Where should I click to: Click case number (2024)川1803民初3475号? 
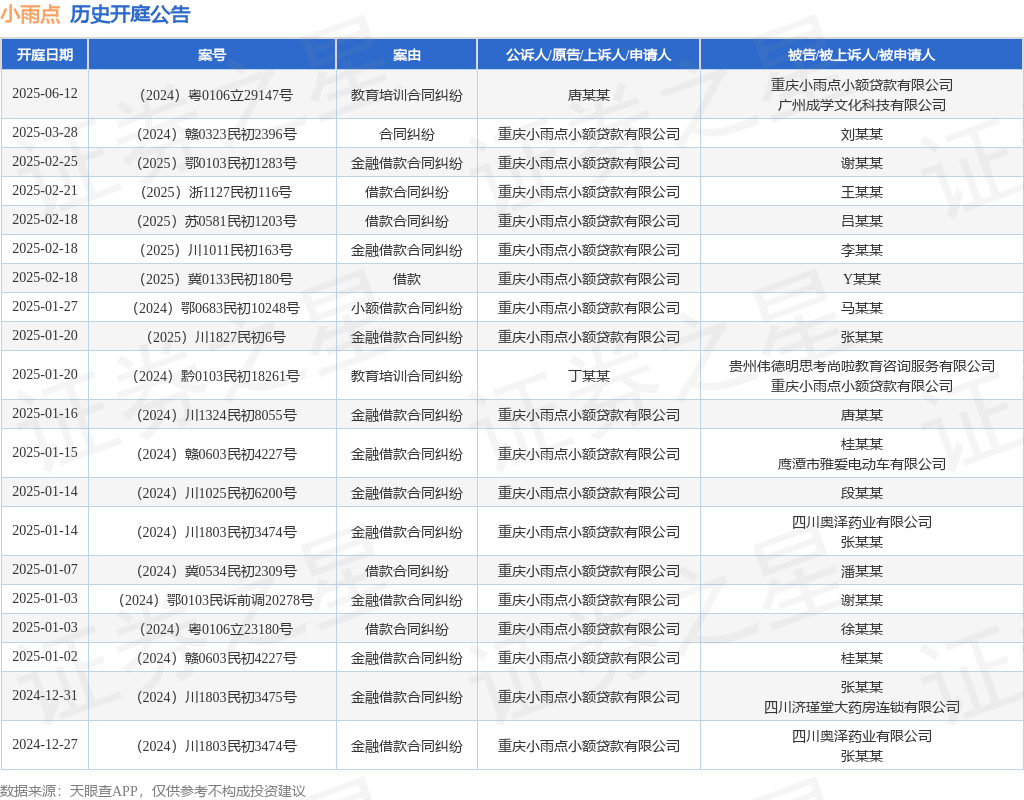point(216,697)
